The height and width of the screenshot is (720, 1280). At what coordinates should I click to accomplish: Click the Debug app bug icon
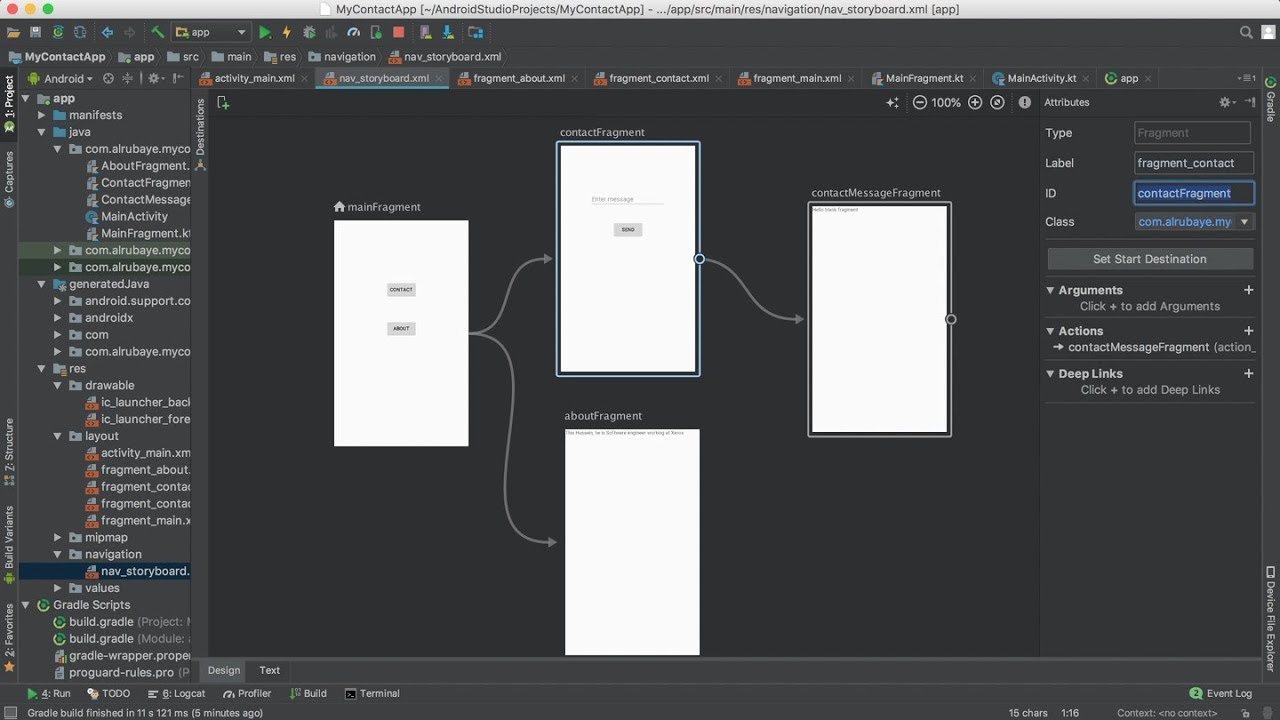click(x=309, y=32)
